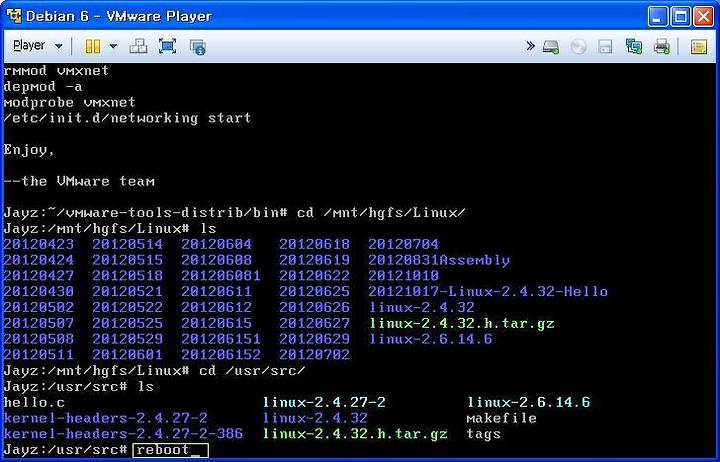This screenshot has height=462, width=720.
Task: Click the floppy drive device icon
Action: pos(605,46)
